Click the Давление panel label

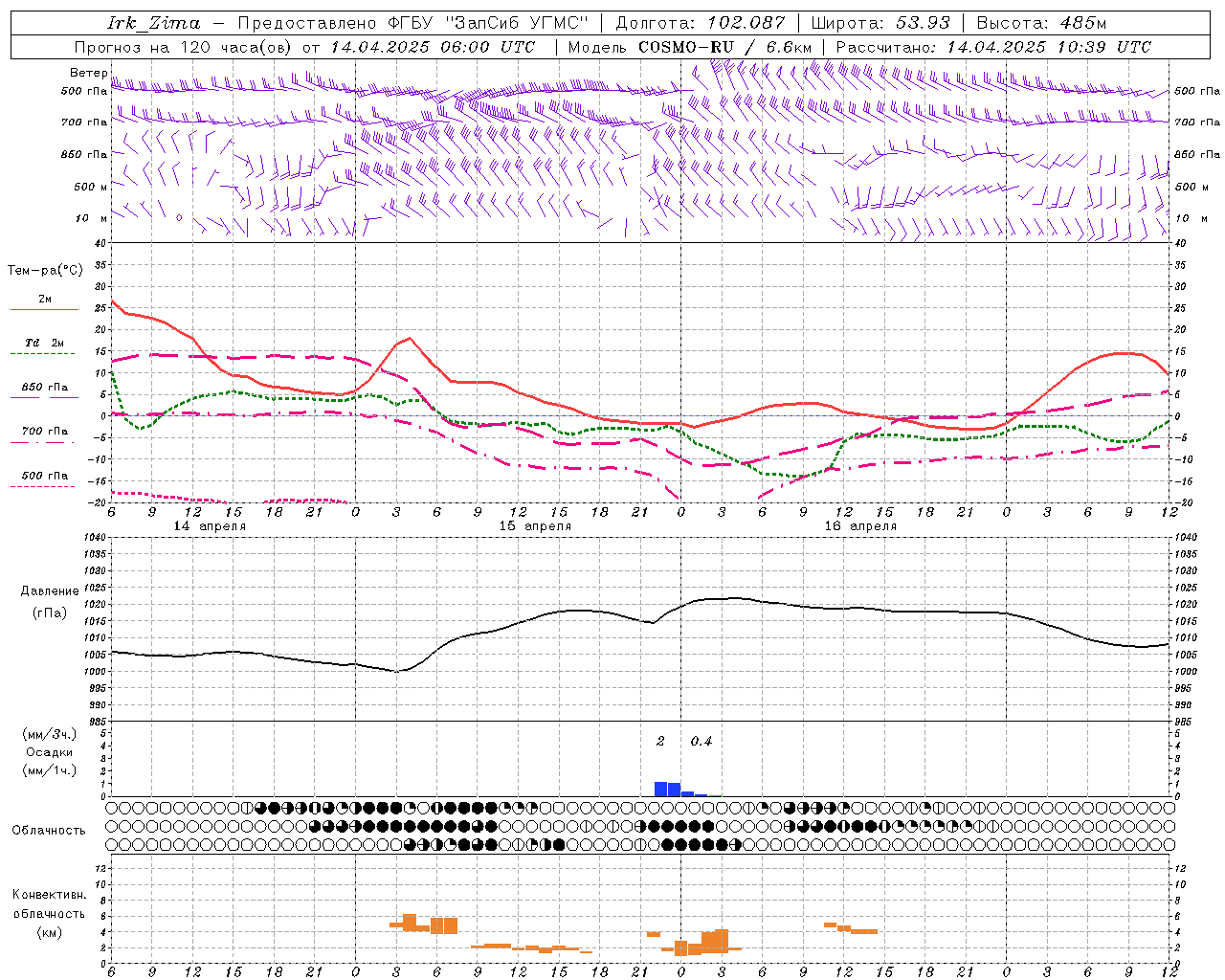pyautogui.click(x=50, y=591)
